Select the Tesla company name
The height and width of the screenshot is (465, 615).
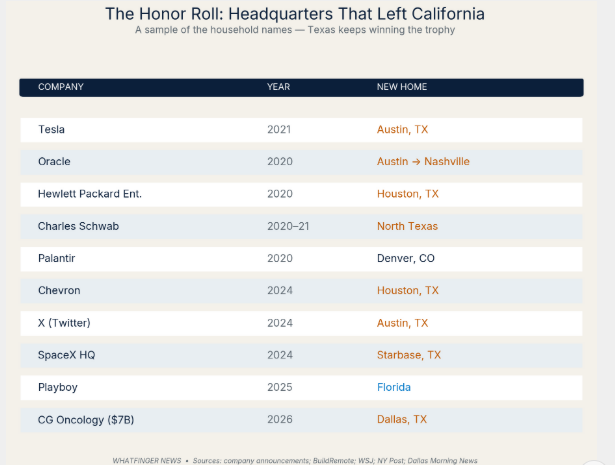(x=51, y=129)
